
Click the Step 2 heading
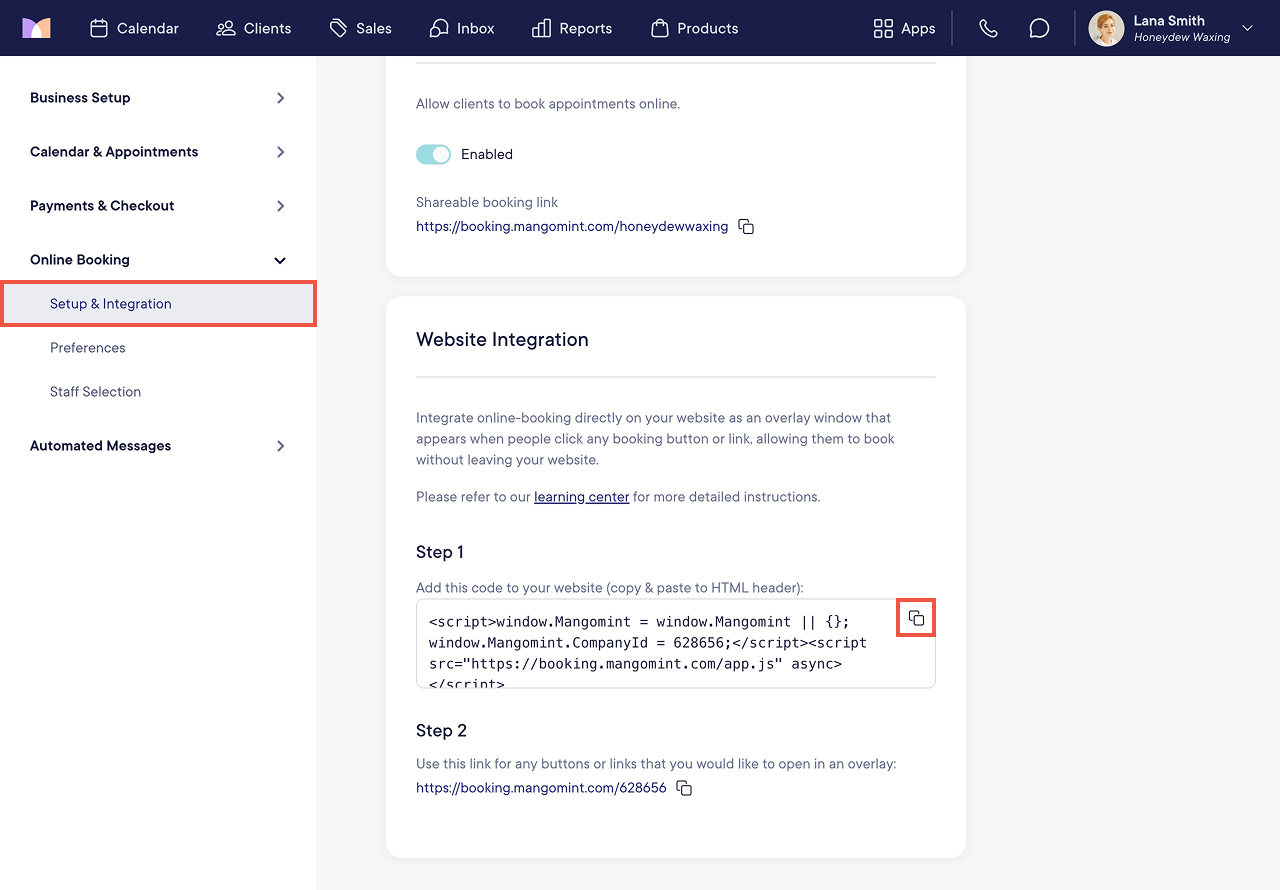pyautogui.click(x=441, y=730)
